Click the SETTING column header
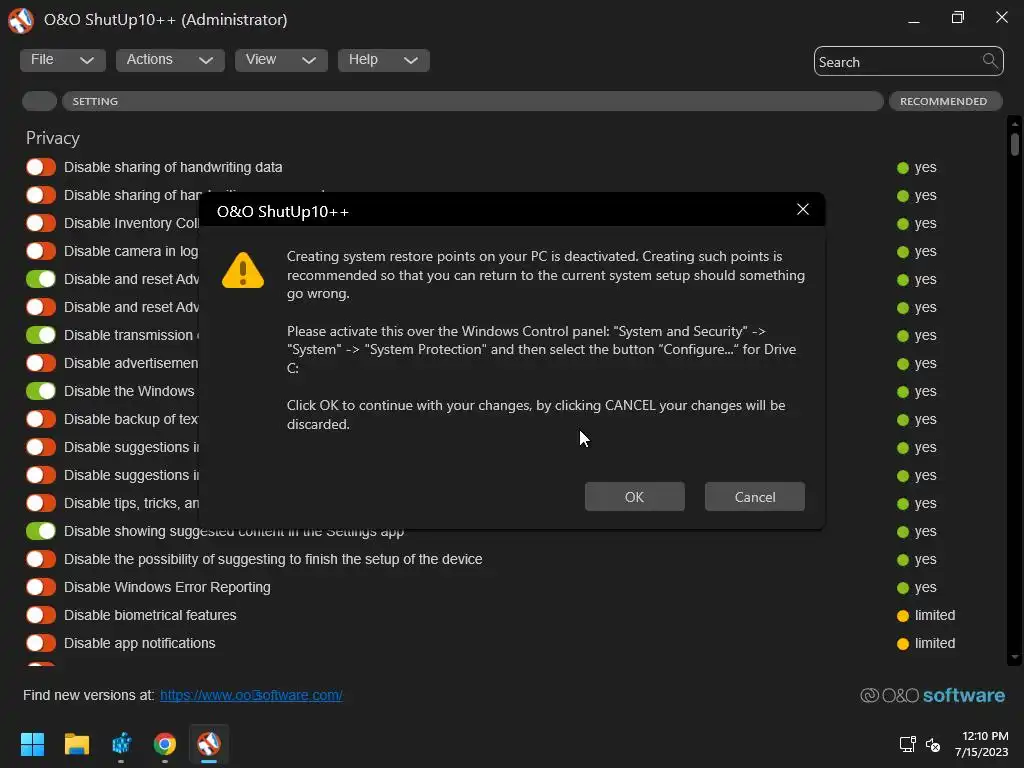1024x768 pixels. tap(473, 101)
